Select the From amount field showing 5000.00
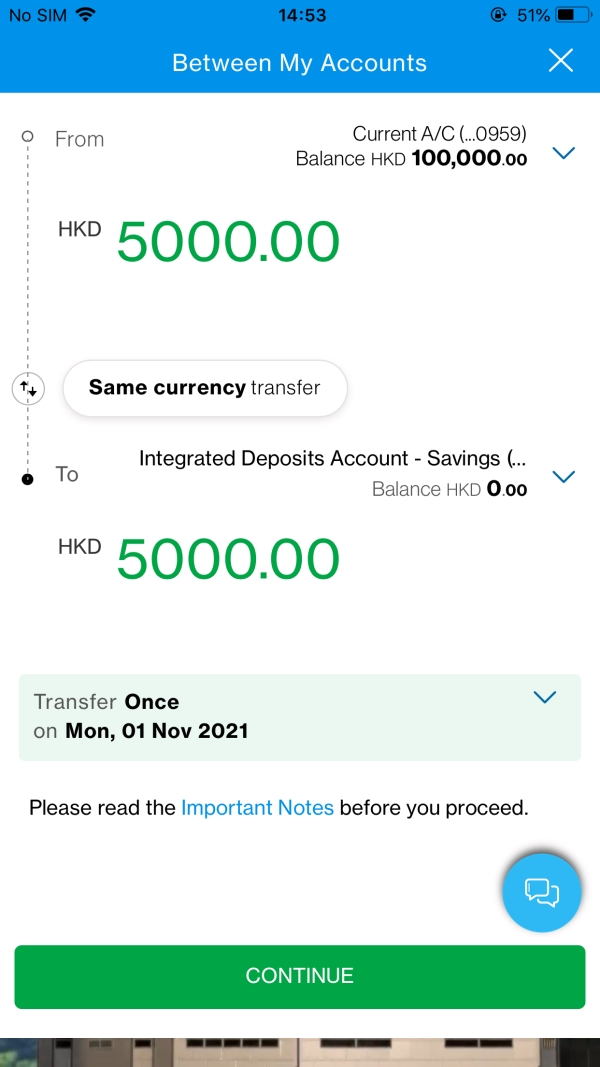600x1067 pixels. (x=228, y=240)
